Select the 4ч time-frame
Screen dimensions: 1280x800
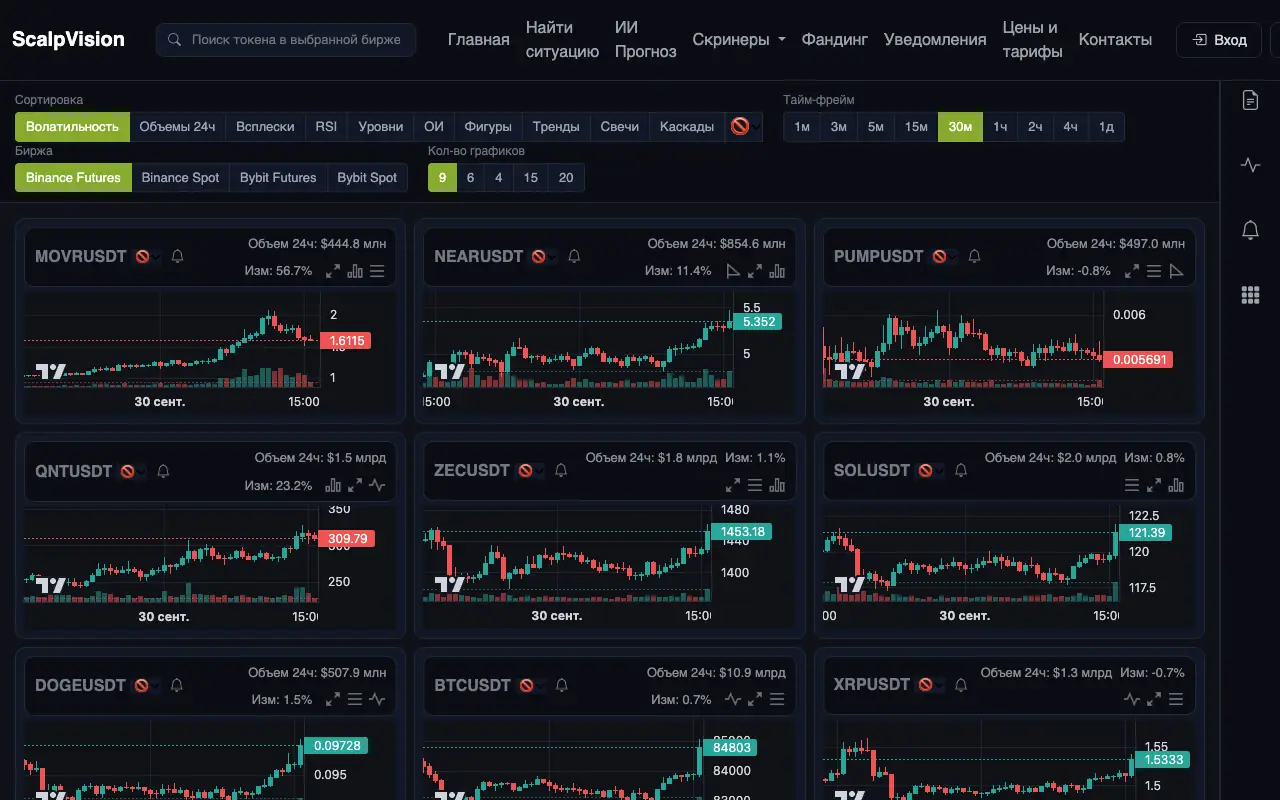(1070, 127)
